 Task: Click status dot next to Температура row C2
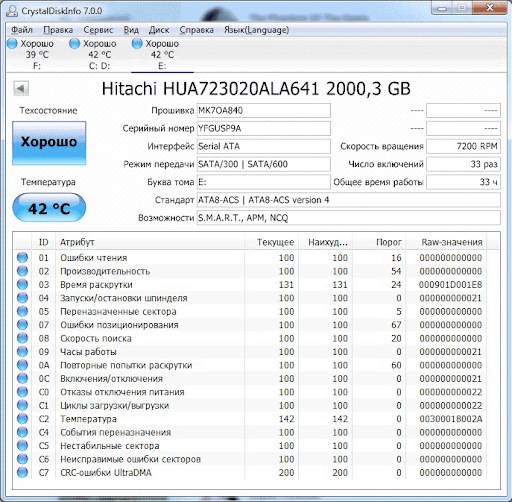click(22, 419)
